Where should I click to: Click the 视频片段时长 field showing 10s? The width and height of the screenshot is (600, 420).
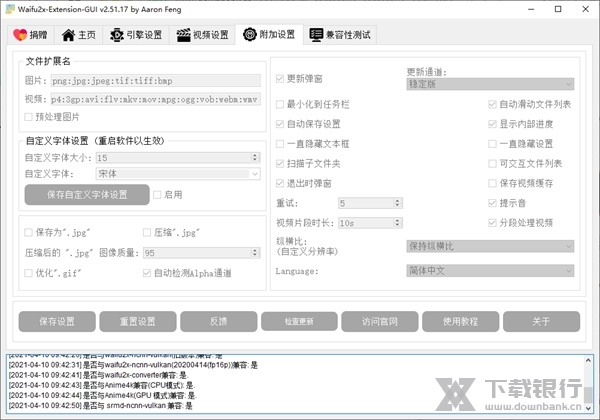click(x=366, y=223)
